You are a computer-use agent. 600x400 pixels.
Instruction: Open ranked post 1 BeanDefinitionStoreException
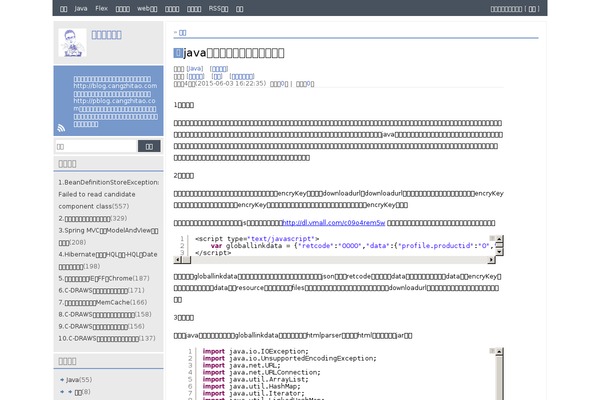(108, 194)
